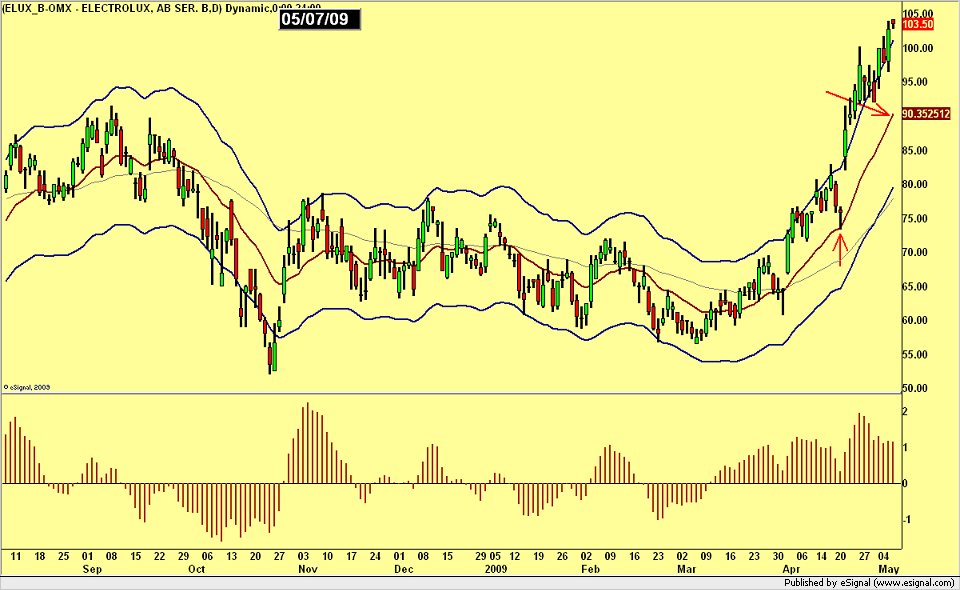Screen dimensions: 960x590
Task: Click the 30 date axis label
Action: click(x=778, y=556)
